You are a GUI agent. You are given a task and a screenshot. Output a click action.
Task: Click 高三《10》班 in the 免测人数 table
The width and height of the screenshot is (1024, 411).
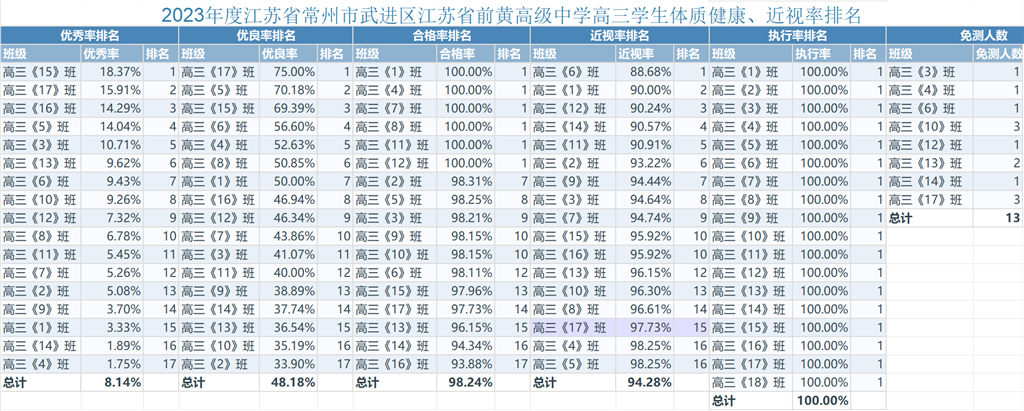tap(929, 127)
